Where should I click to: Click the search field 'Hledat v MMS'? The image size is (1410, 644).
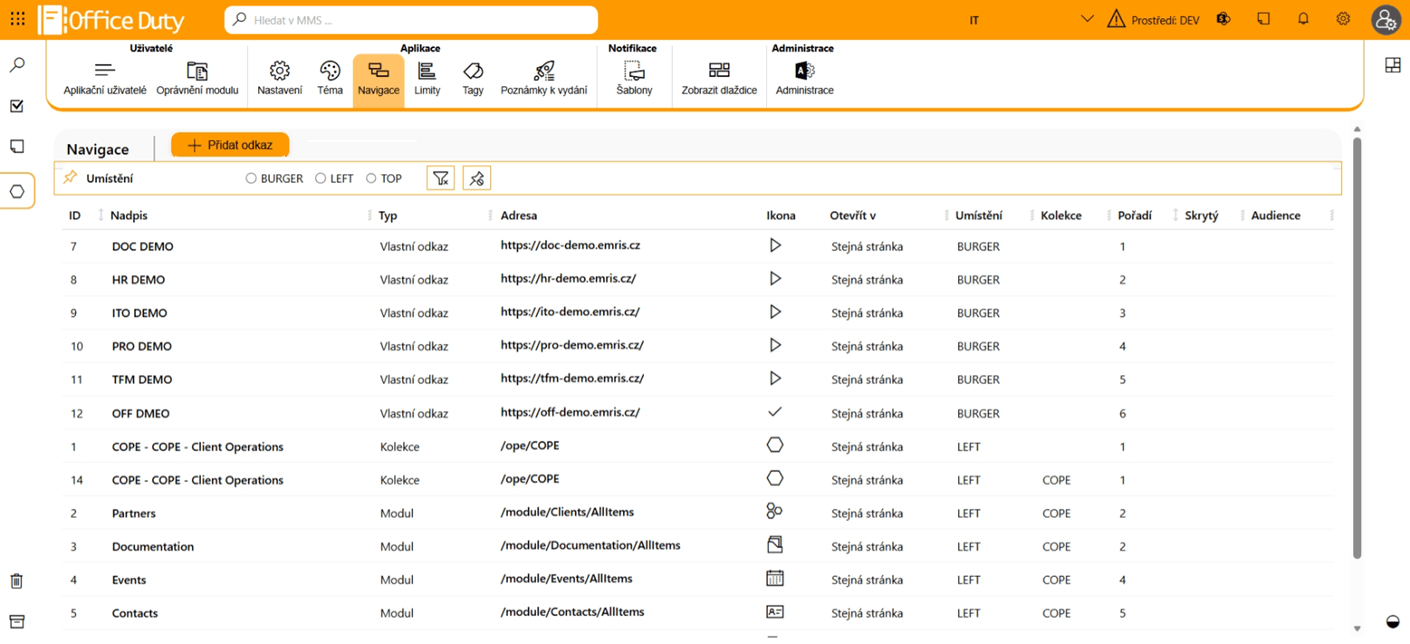(x=411, y=19)
